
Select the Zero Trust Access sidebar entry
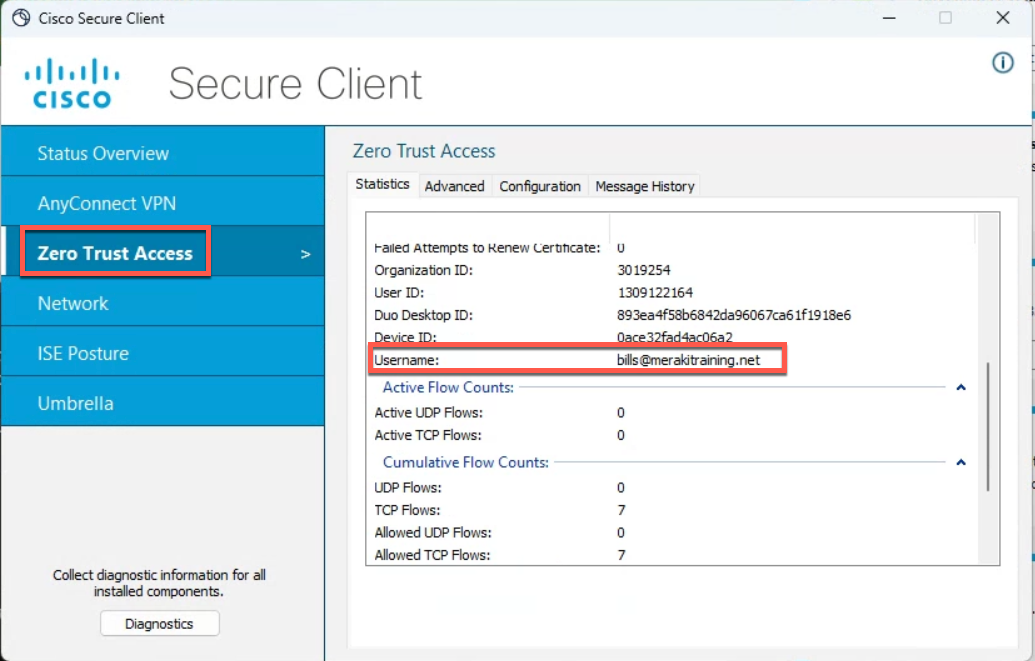pyautogui.click(x=113, y=253)
